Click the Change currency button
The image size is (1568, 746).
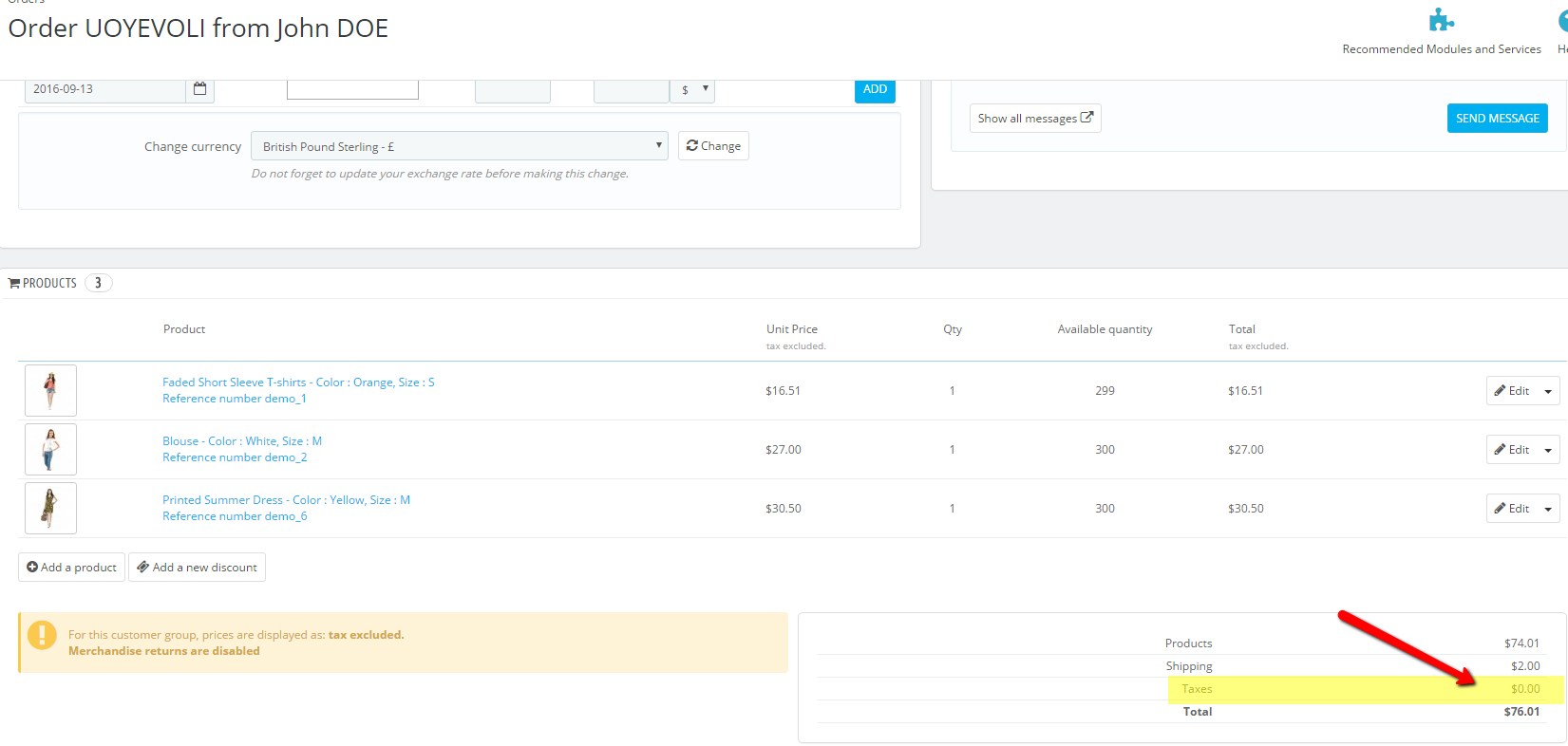click(713, 146)
